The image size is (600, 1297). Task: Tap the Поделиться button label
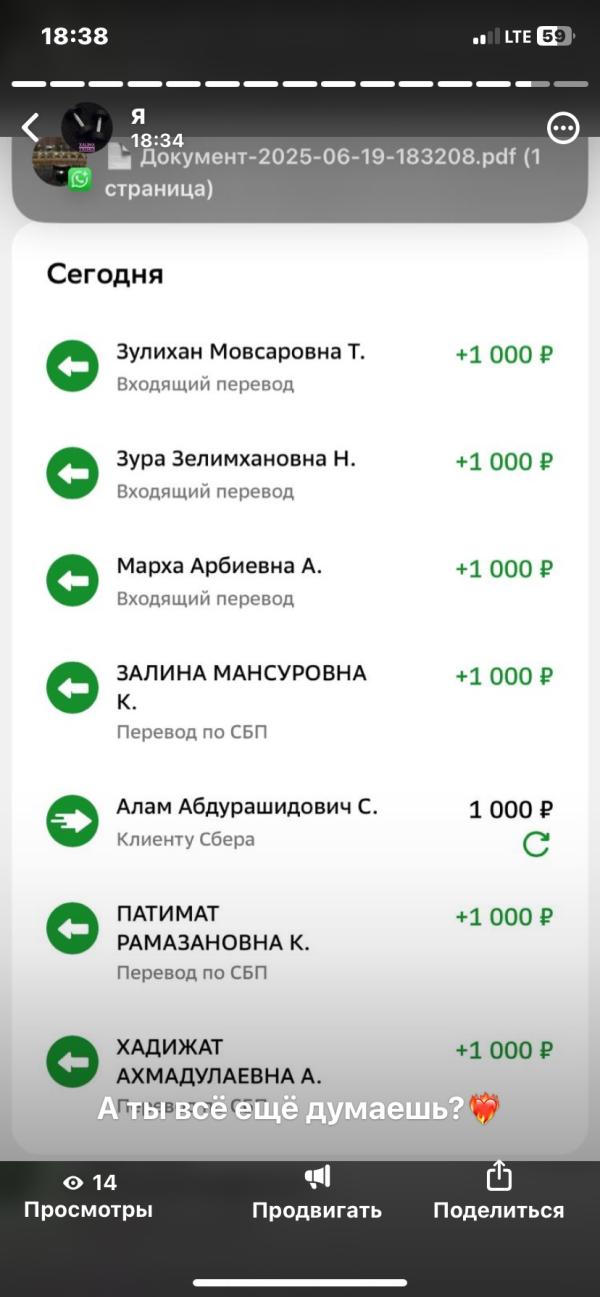[x=498, y=1210]
